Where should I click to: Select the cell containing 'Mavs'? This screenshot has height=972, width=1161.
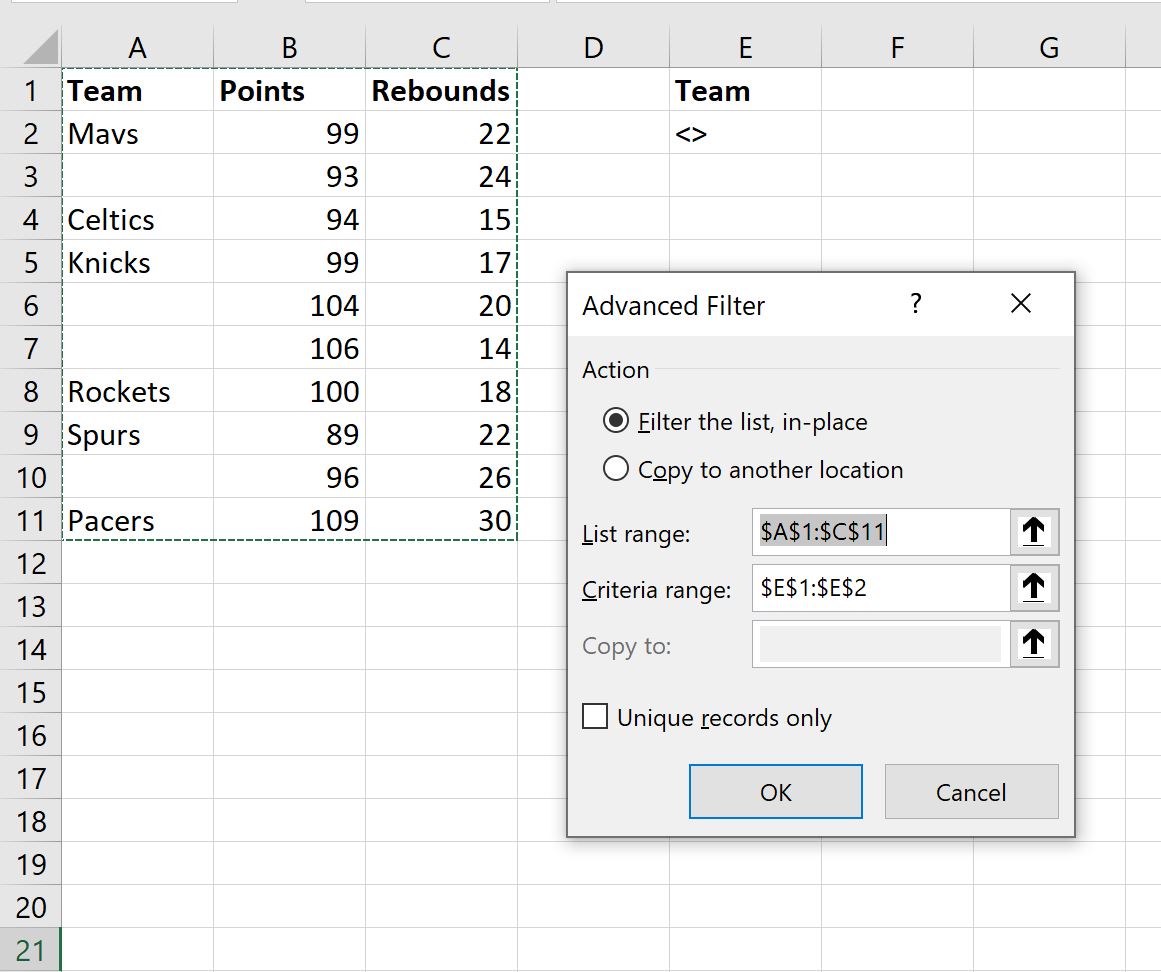pyautogui.click(x=137, y=133)
